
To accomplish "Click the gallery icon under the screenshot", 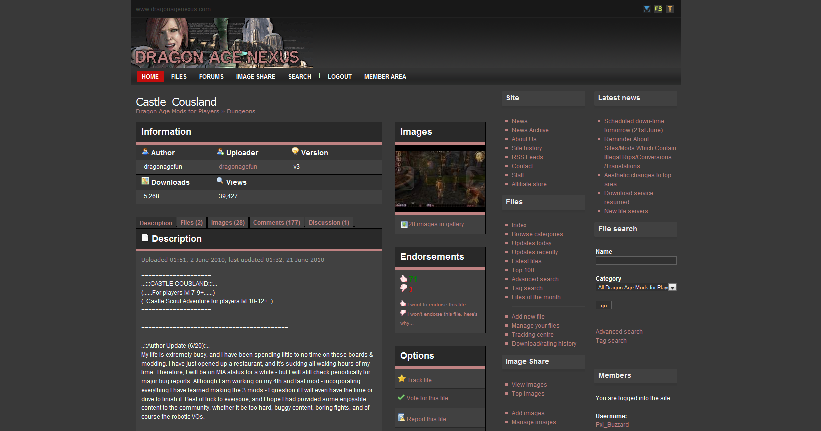I will click(404, 224).
